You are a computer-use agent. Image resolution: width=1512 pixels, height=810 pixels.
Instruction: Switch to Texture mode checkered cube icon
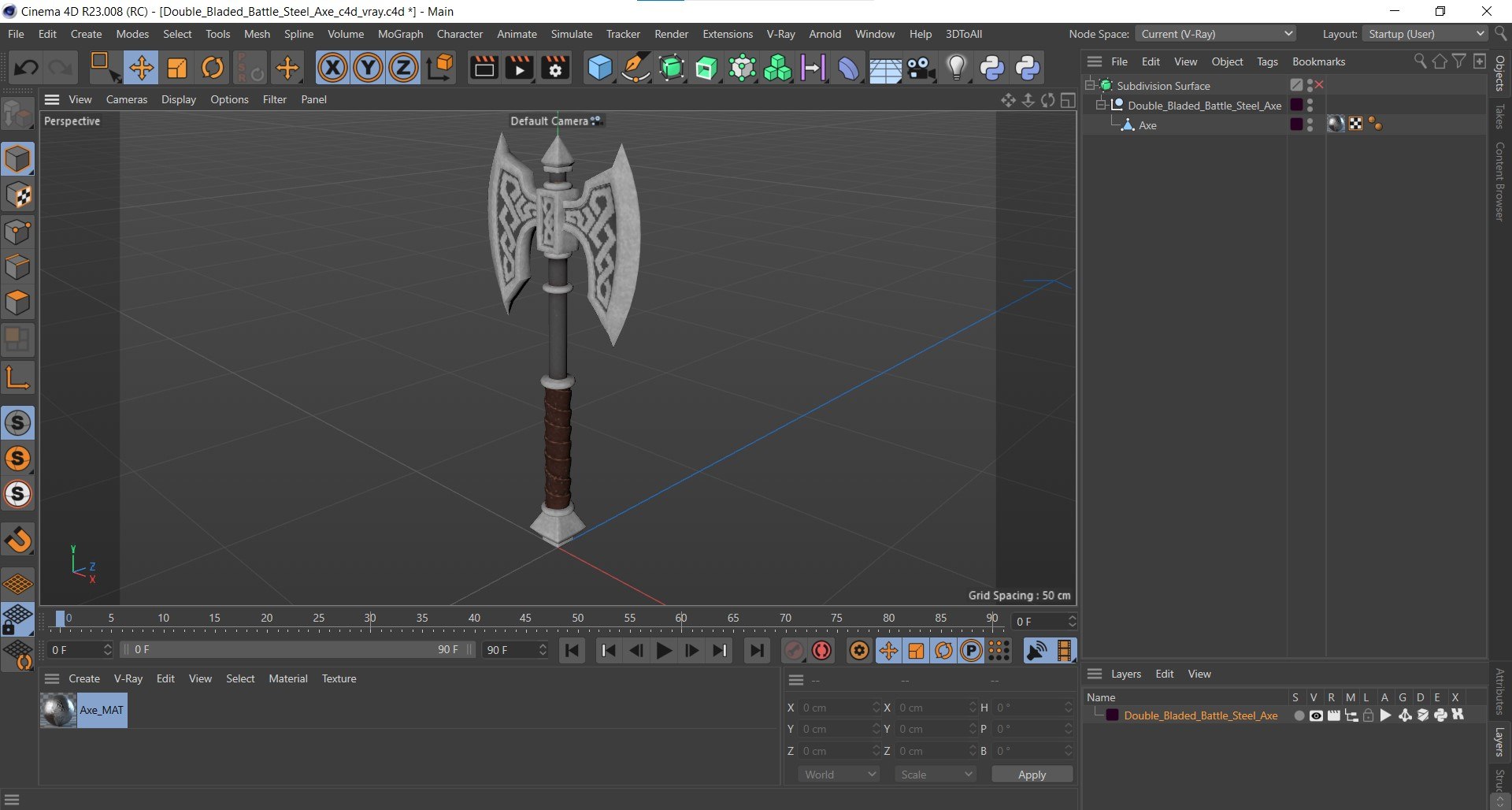click(17, 195)
